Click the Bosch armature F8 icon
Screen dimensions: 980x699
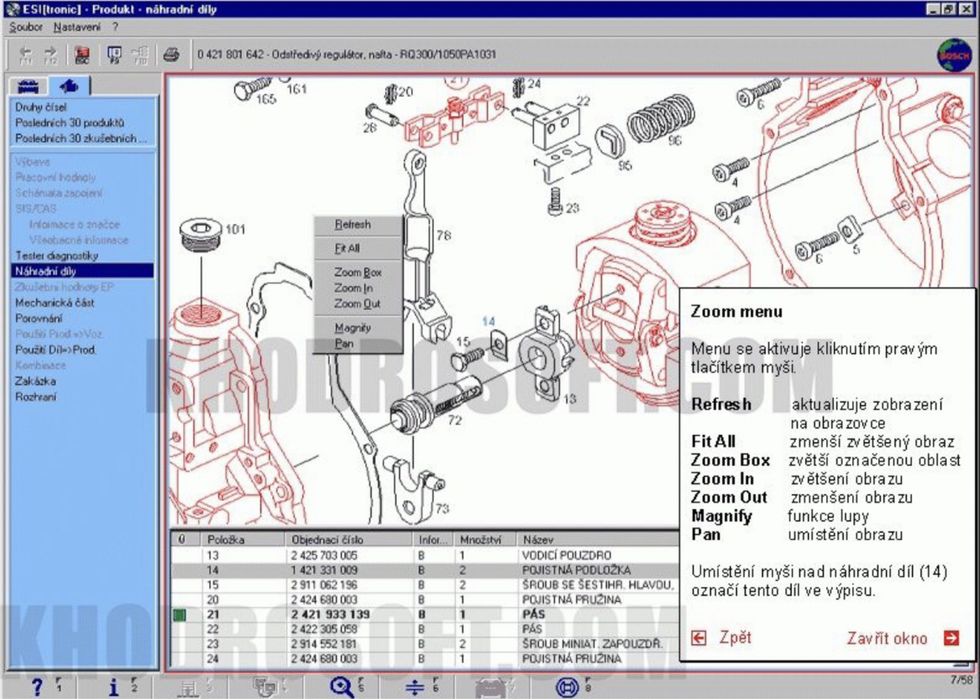[567, 687]
